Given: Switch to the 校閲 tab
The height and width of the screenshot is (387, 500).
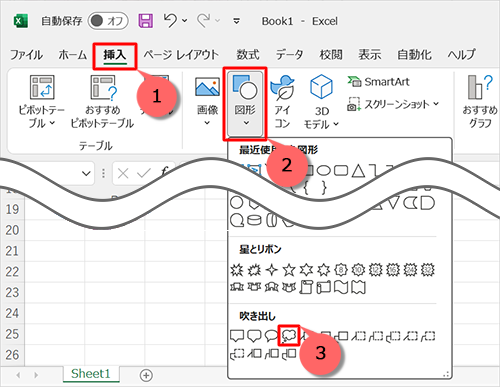Looking at the screenshot, I should pyautogui.click(x=331, y=55).
